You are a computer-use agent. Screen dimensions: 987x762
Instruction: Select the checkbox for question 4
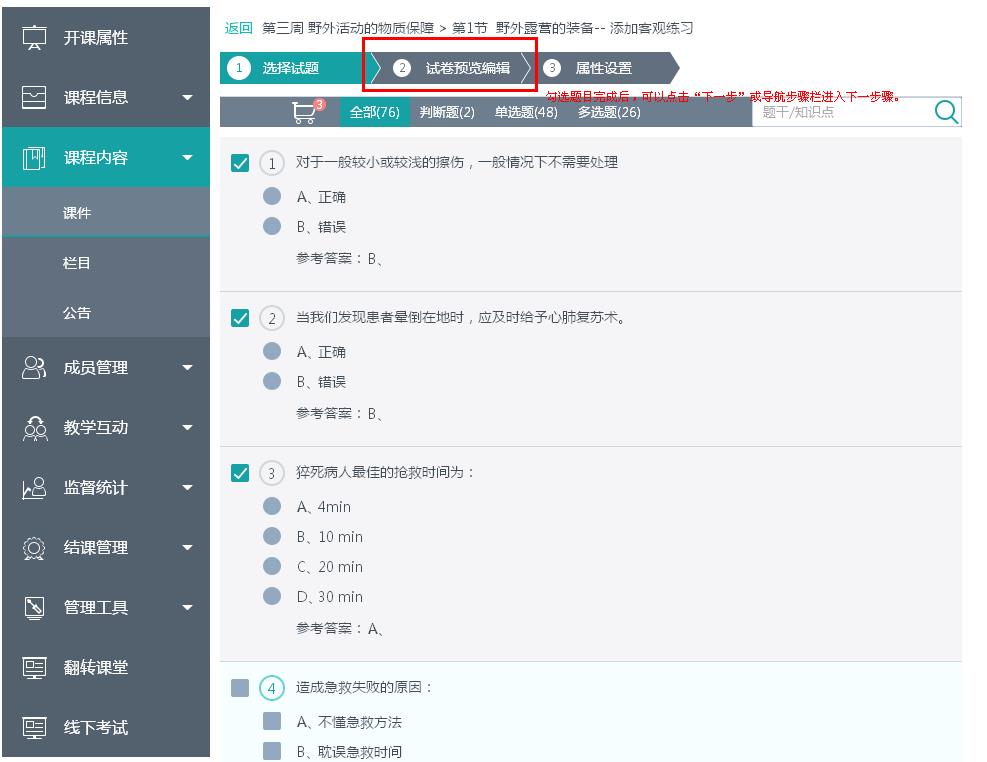(240, 688)
